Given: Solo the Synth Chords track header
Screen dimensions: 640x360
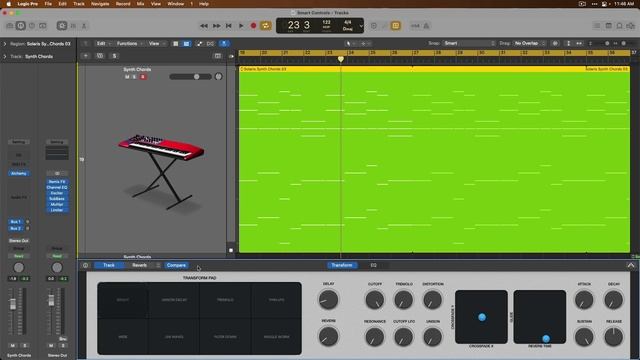Looking at the screenshot, I should click(134, 77).
